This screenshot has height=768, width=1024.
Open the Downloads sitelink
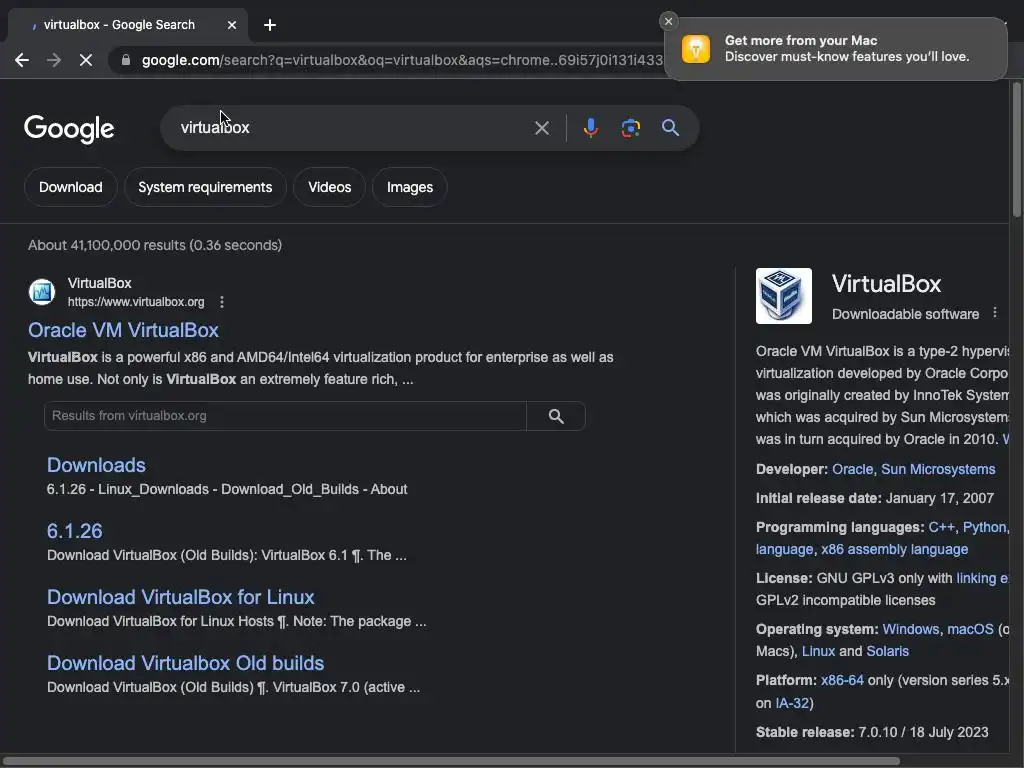[96, 465]
